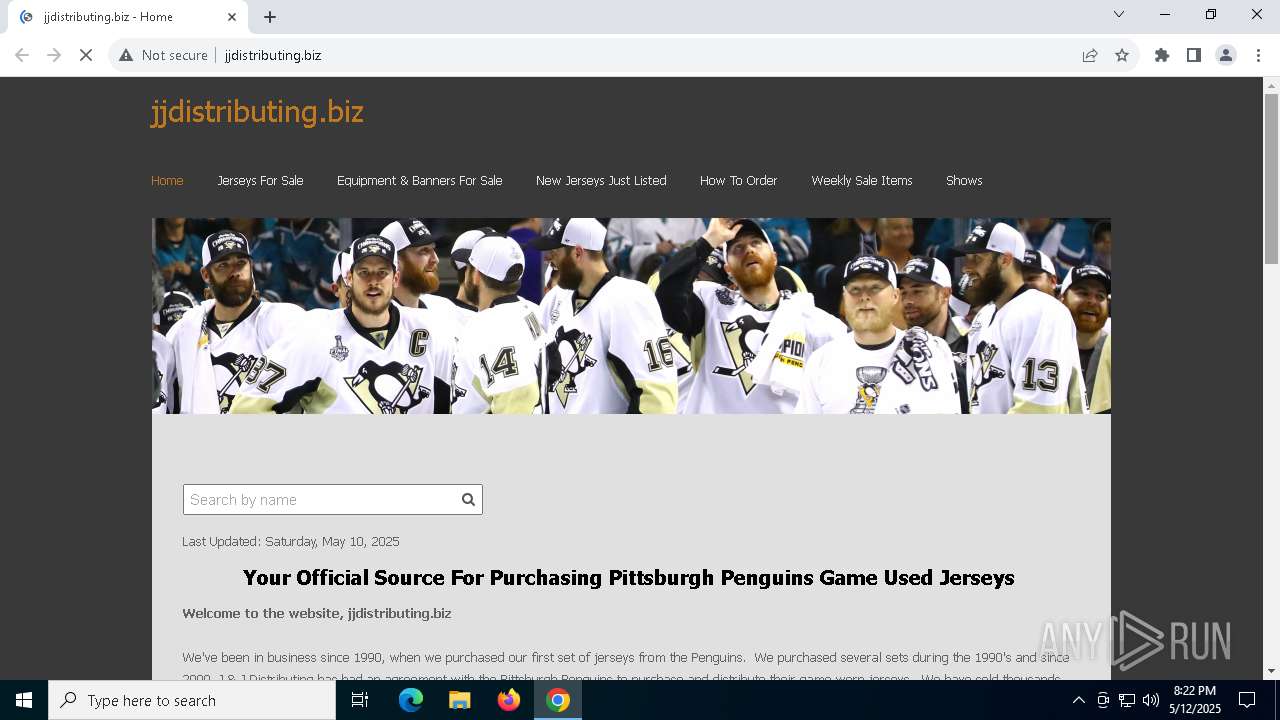Open File Explorer from the taskbar
The image size is (1280, 720).
[x=460, y=700]
